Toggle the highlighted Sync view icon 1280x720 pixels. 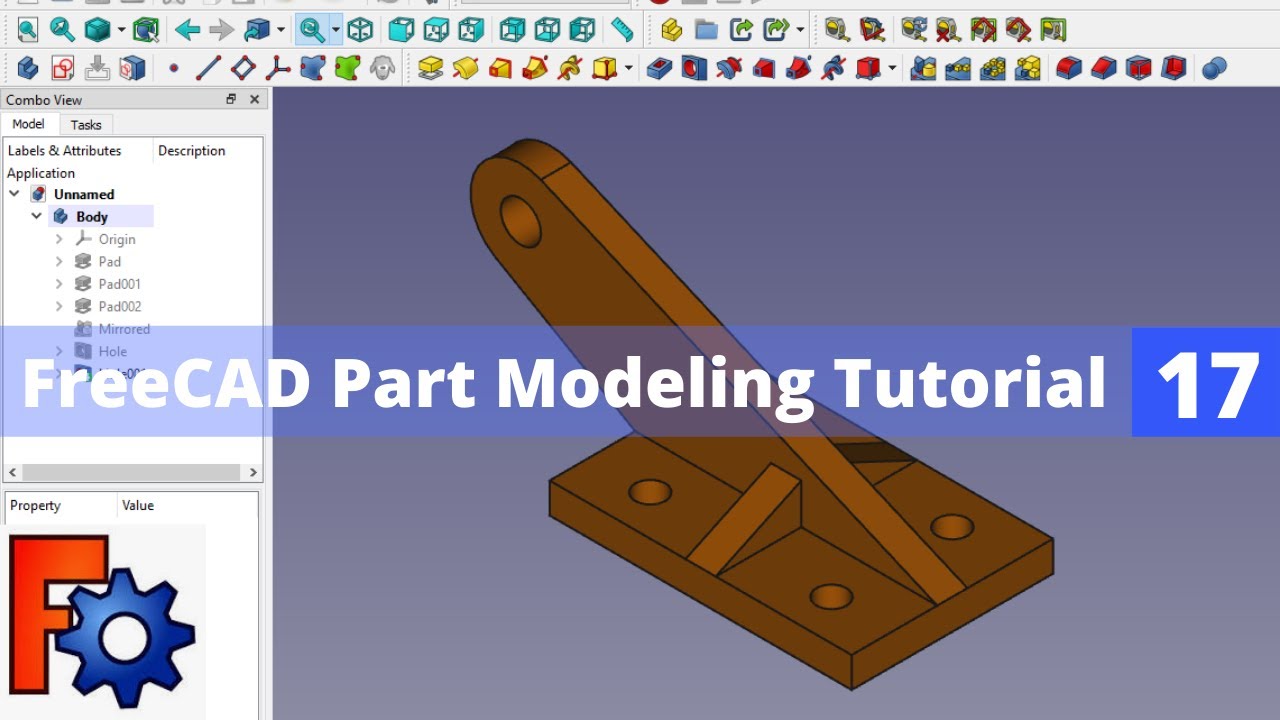tap(312, 30)
